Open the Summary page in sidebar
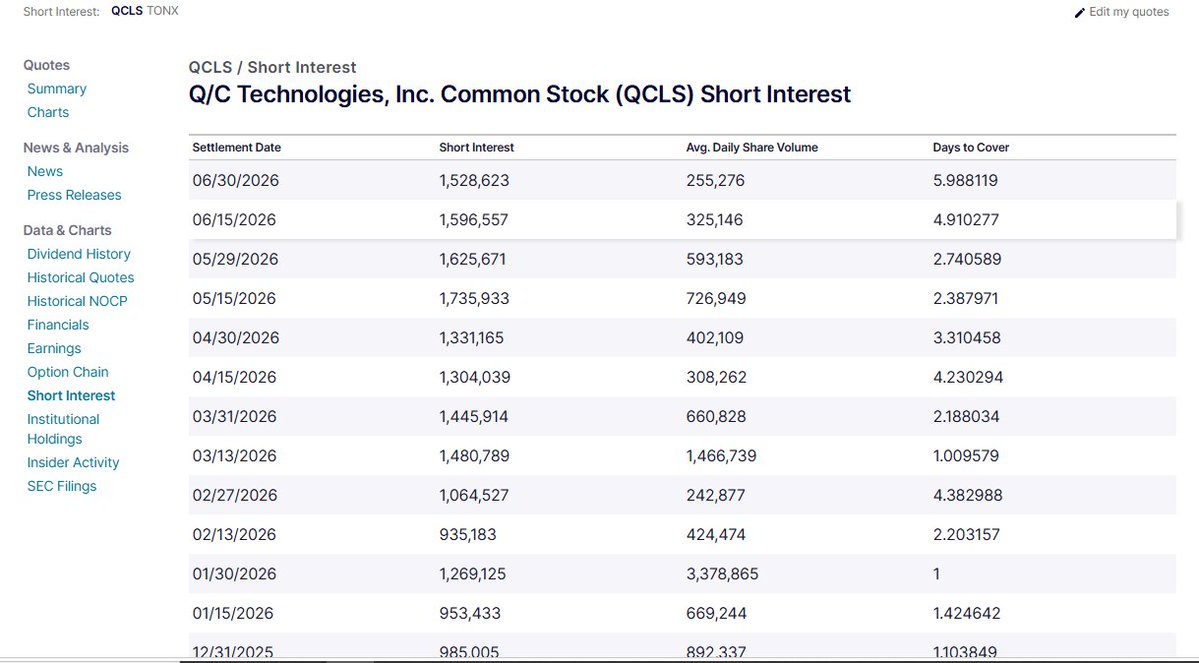 click(x=57, y=89)
